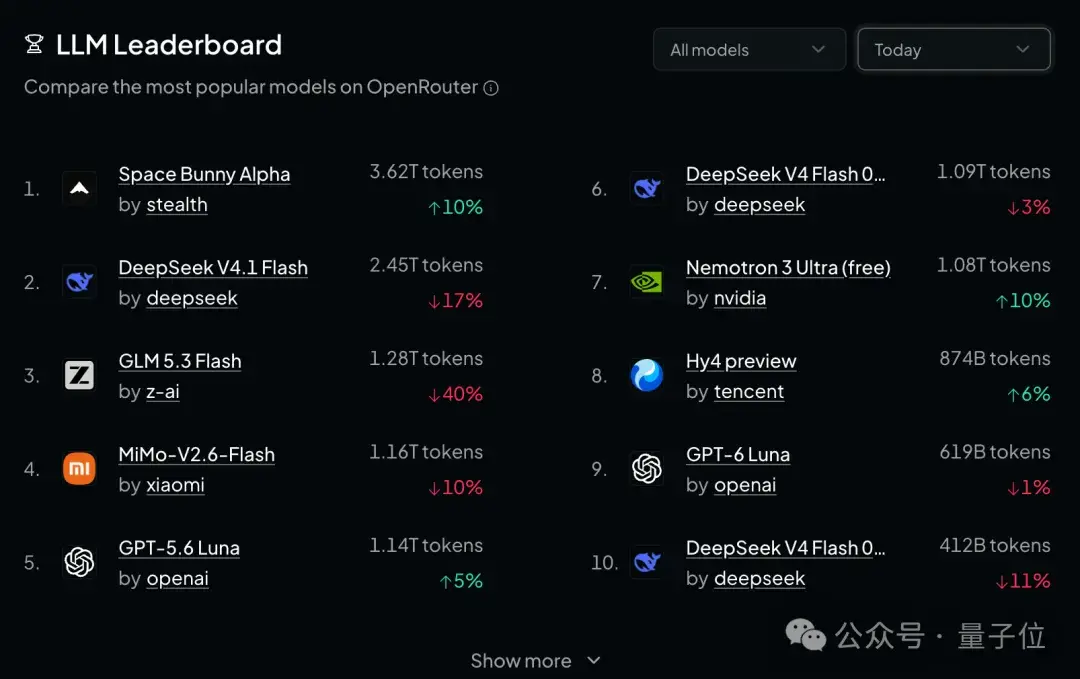Screen dimensions: 1080x679
Task: Open the Today time range dropdown
Action: point(954,50)
